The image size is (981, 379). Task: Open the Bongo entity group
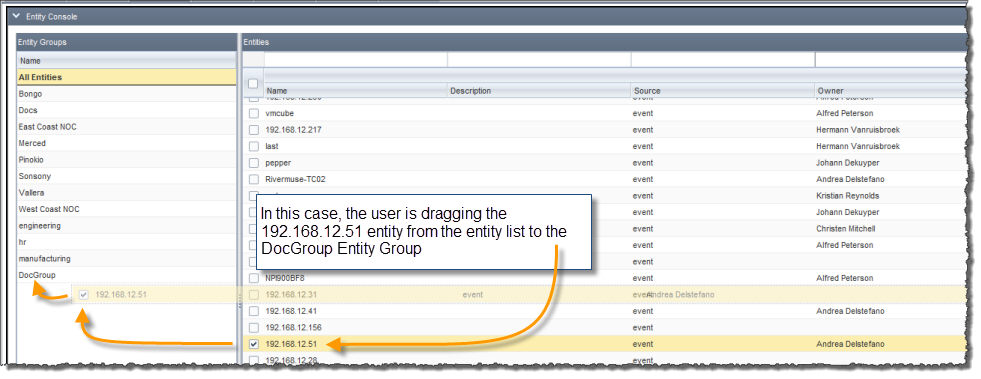[x=126, y=94]
